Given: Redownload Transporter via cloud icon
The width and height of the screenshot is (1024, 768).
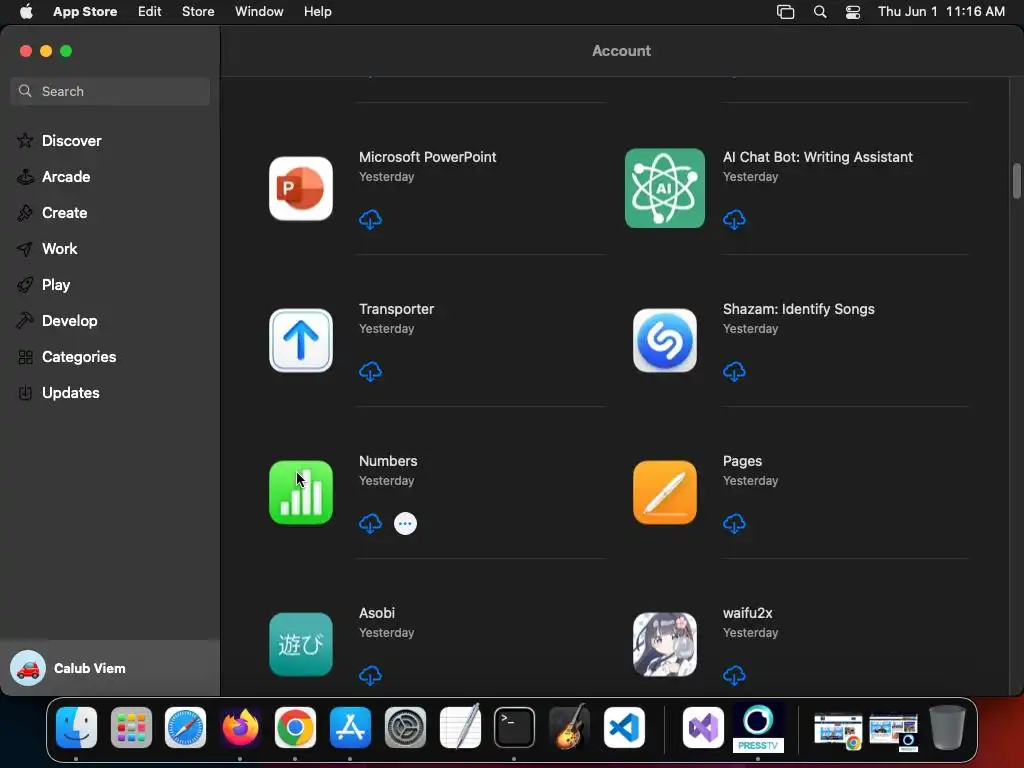Looking at the screenshot, I should click(370, 372).
